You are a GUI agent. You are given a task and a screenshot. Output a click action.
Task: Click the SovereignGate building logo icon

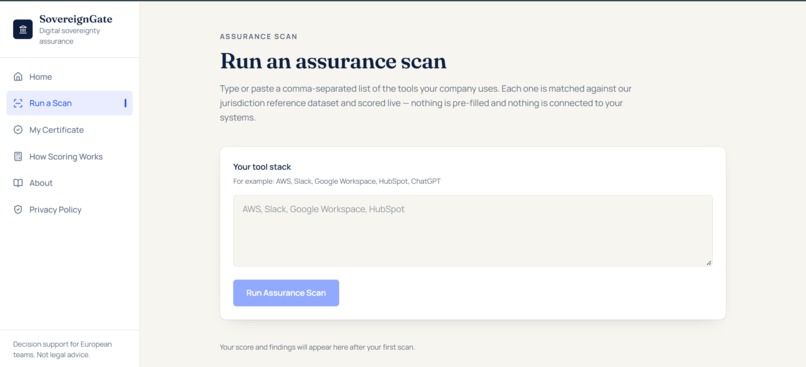coord(23,29)
